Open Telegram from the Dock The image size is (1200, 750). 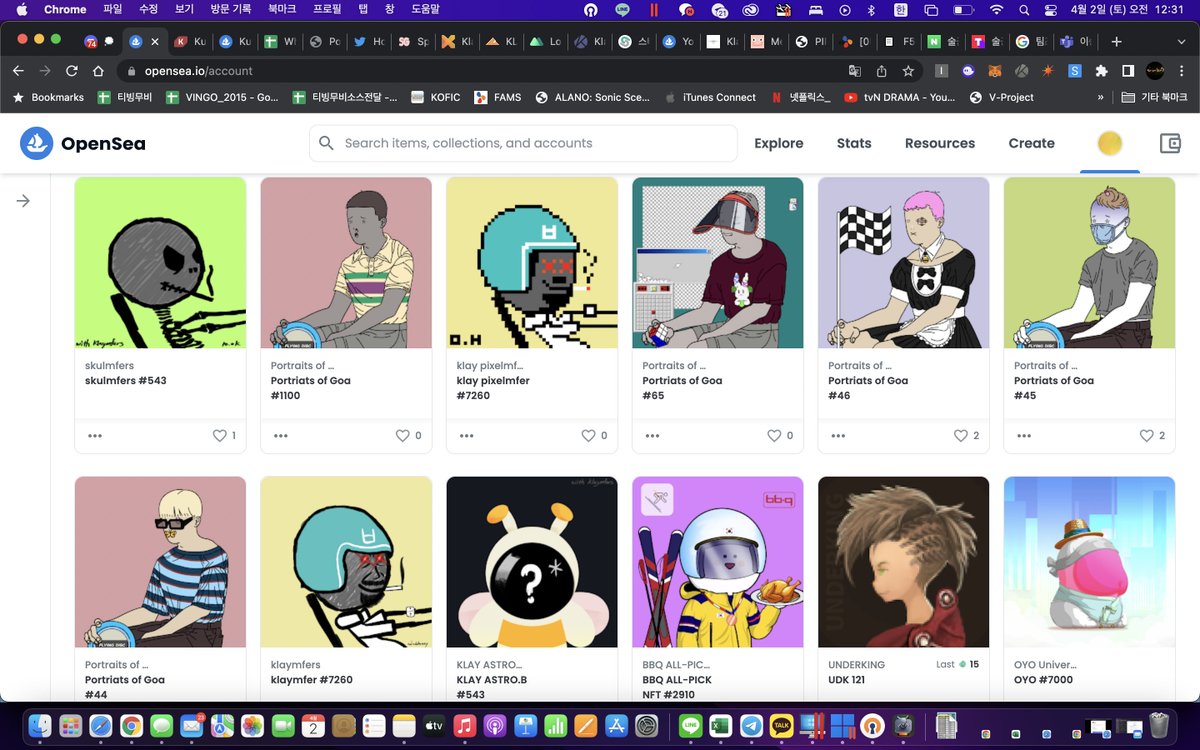point(751,725)
